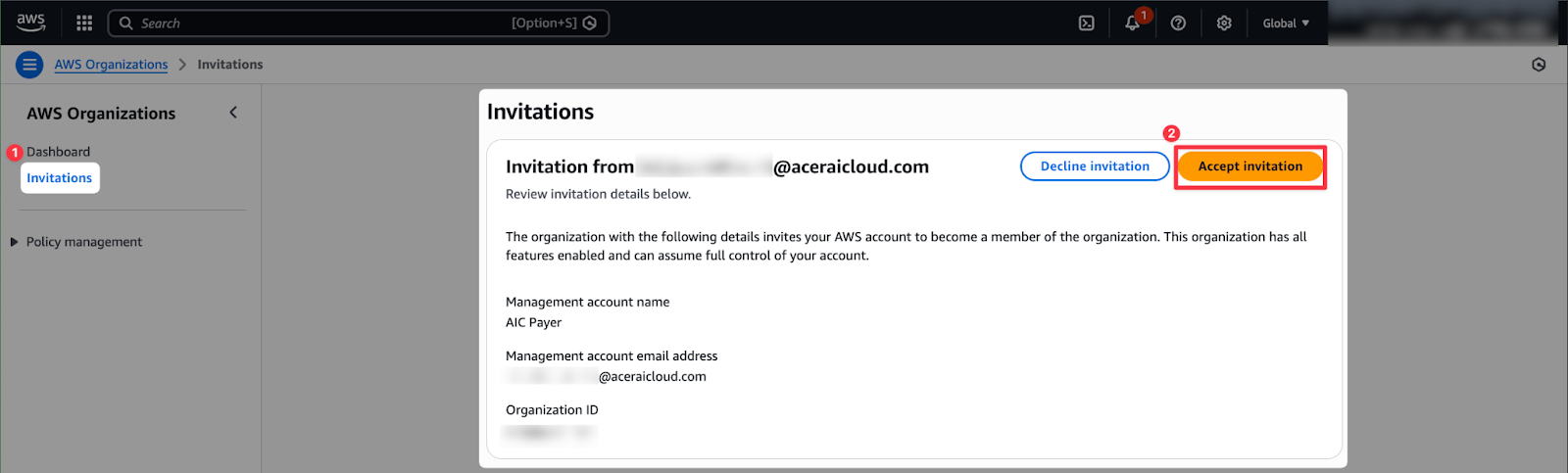Click the 'Organization ID' label

[552, 409]
